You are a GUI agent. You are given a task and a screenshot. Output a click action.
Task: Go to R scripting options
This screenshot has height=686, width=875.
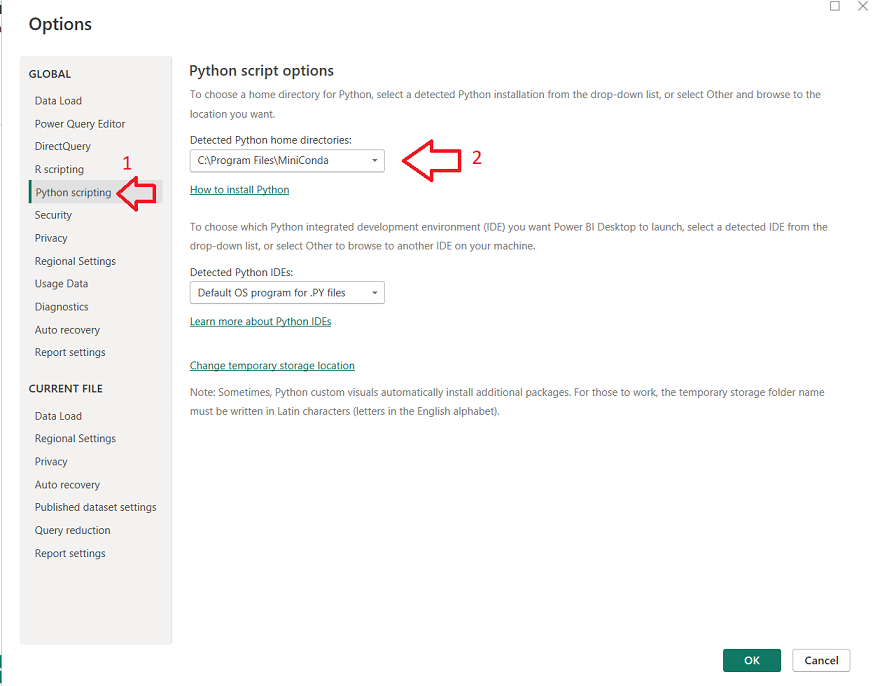(x=59, y=169)
